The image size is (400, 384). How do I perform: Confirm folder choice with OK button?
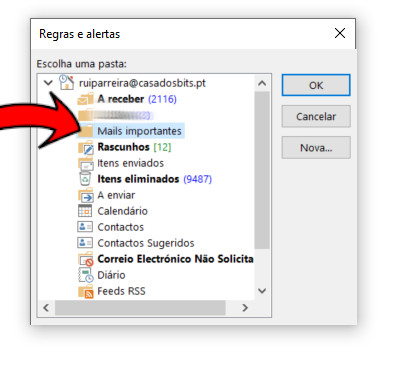[316, 85]
